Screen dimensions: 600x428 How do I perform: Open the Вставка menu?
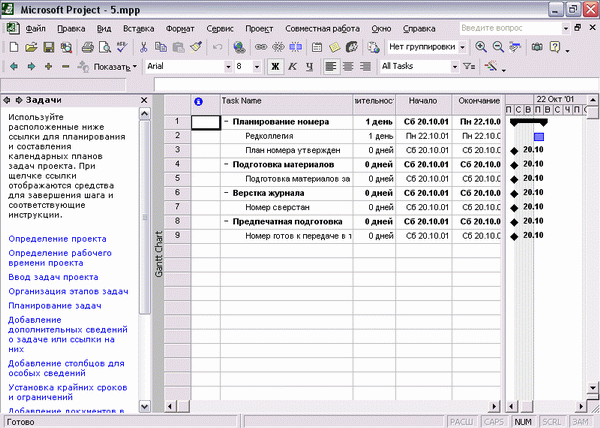point(139,29)
